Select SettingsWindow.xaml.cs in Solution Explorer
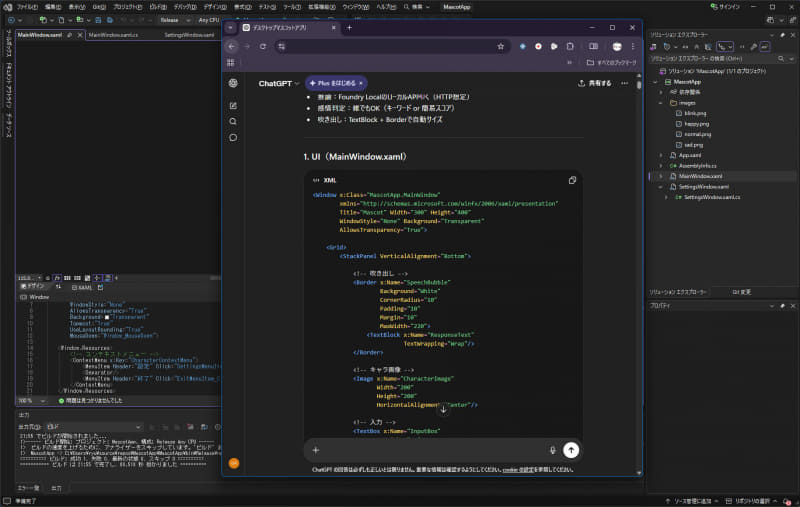 tap(711, 197)
